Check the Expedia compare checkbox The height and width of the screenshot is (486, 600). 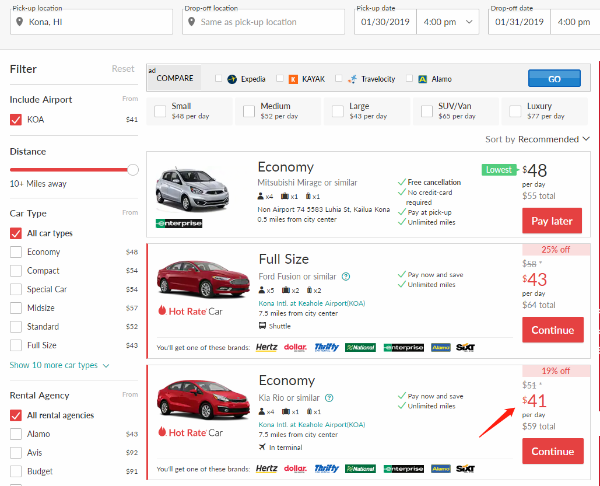point(218,78)
